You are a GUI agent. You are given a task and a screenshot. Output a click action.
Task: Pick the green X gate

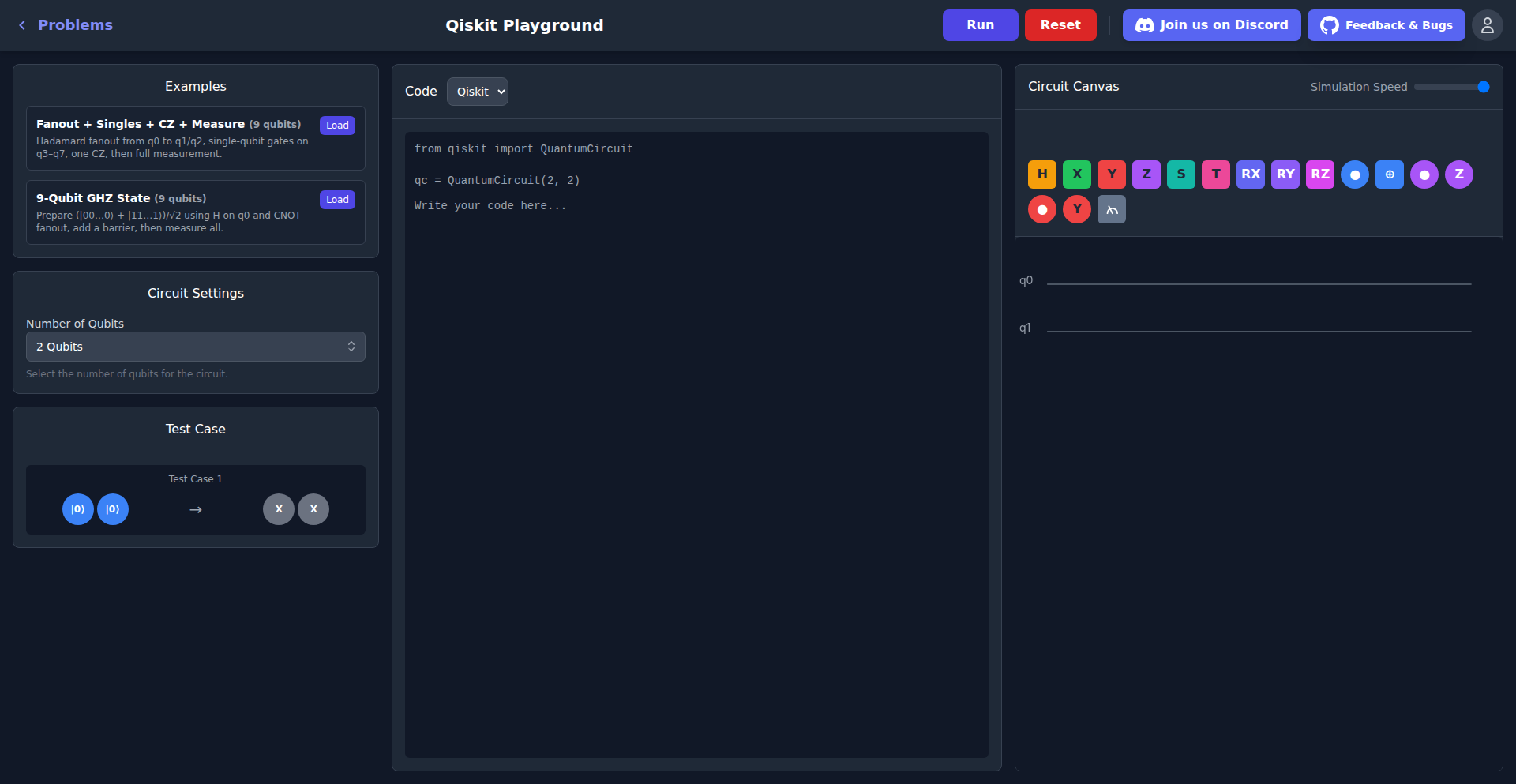click(1077, 174)
